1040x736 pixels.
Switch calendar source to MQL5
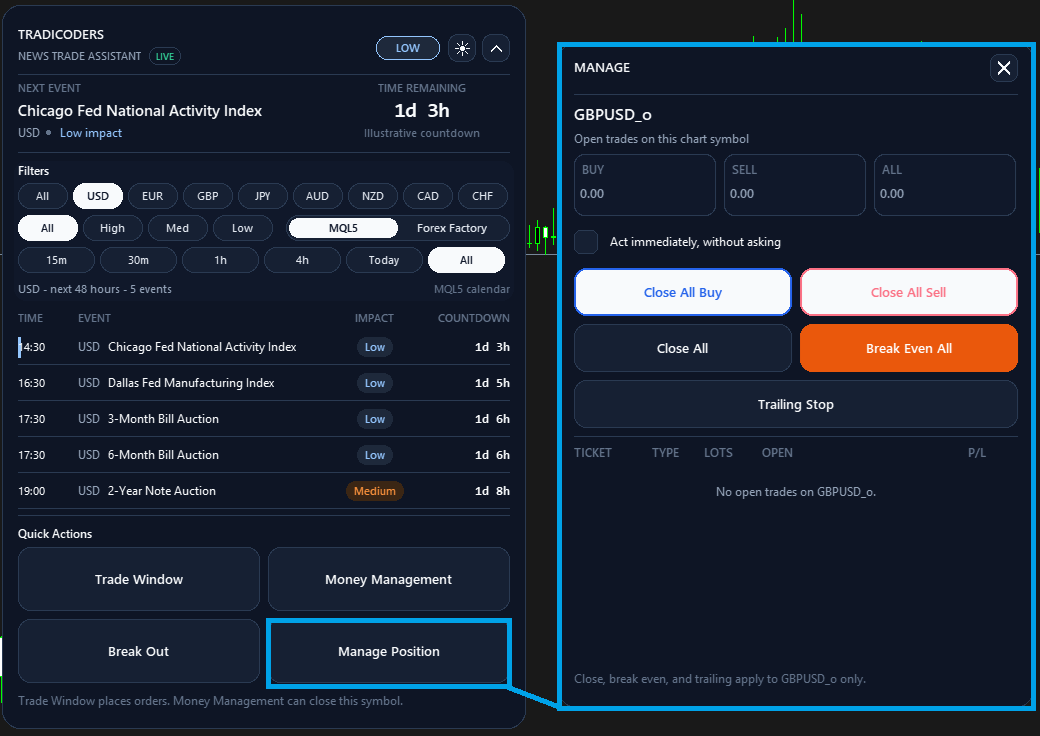pos(344,228)
